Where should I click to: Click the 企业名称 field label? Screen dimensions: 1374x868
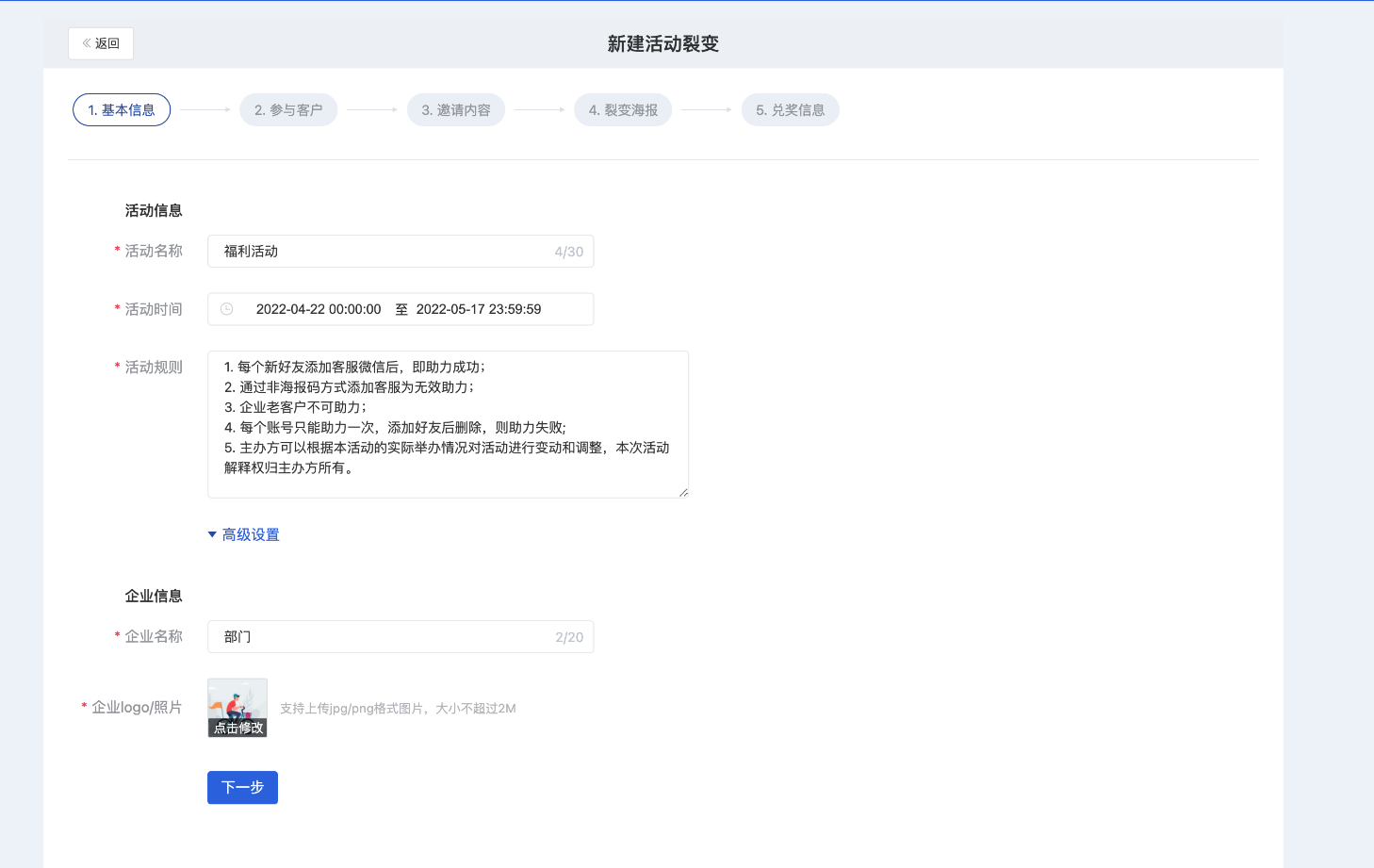(x=154, y=636)
